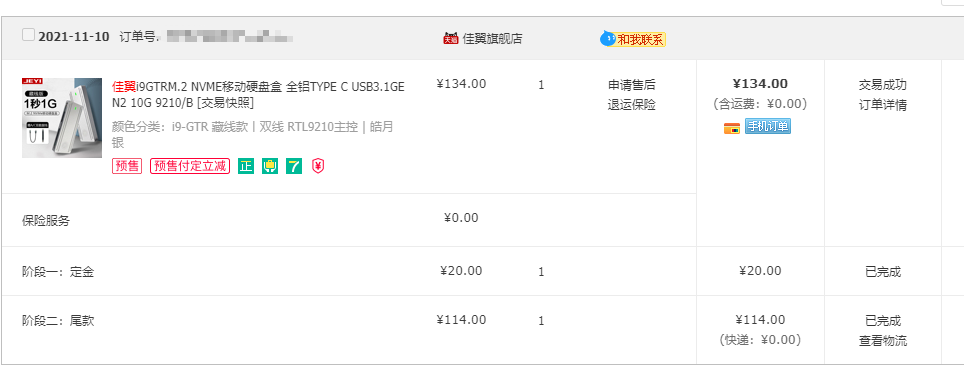Open the 佳翼旗舰店 store link
The width and height of the screenshot is (964, 374).
point(492,39)
